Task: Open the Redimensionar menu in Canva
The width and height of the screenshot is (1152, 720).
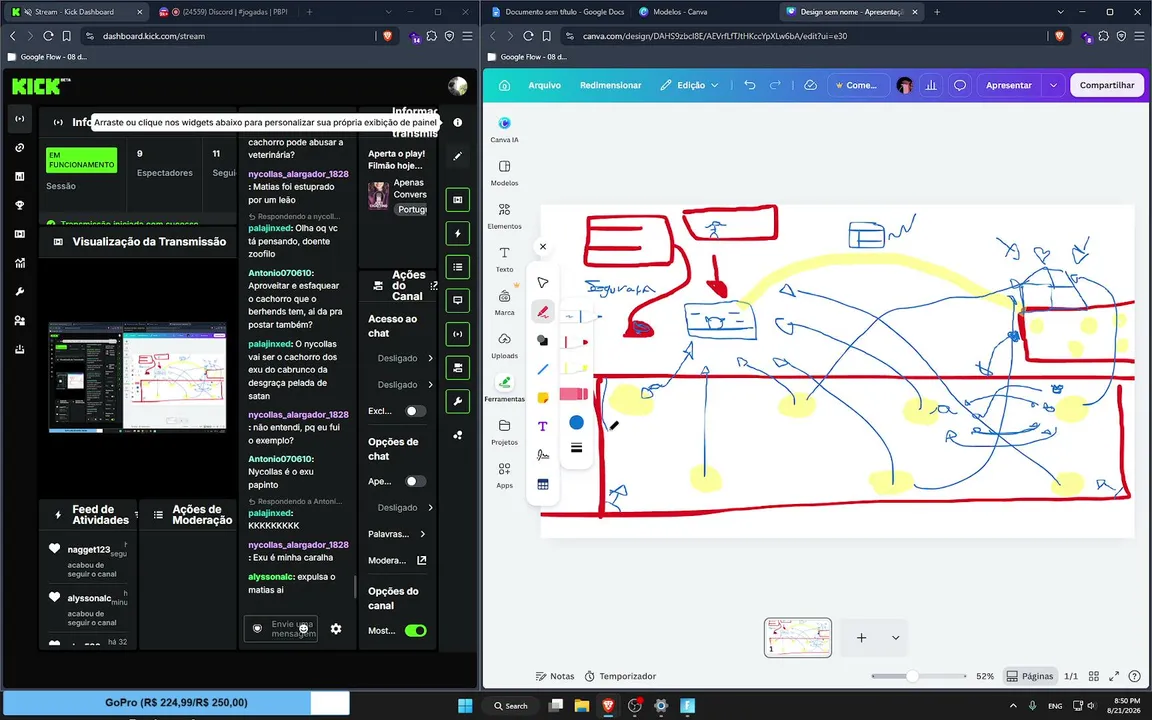Action: coord(610,85)
